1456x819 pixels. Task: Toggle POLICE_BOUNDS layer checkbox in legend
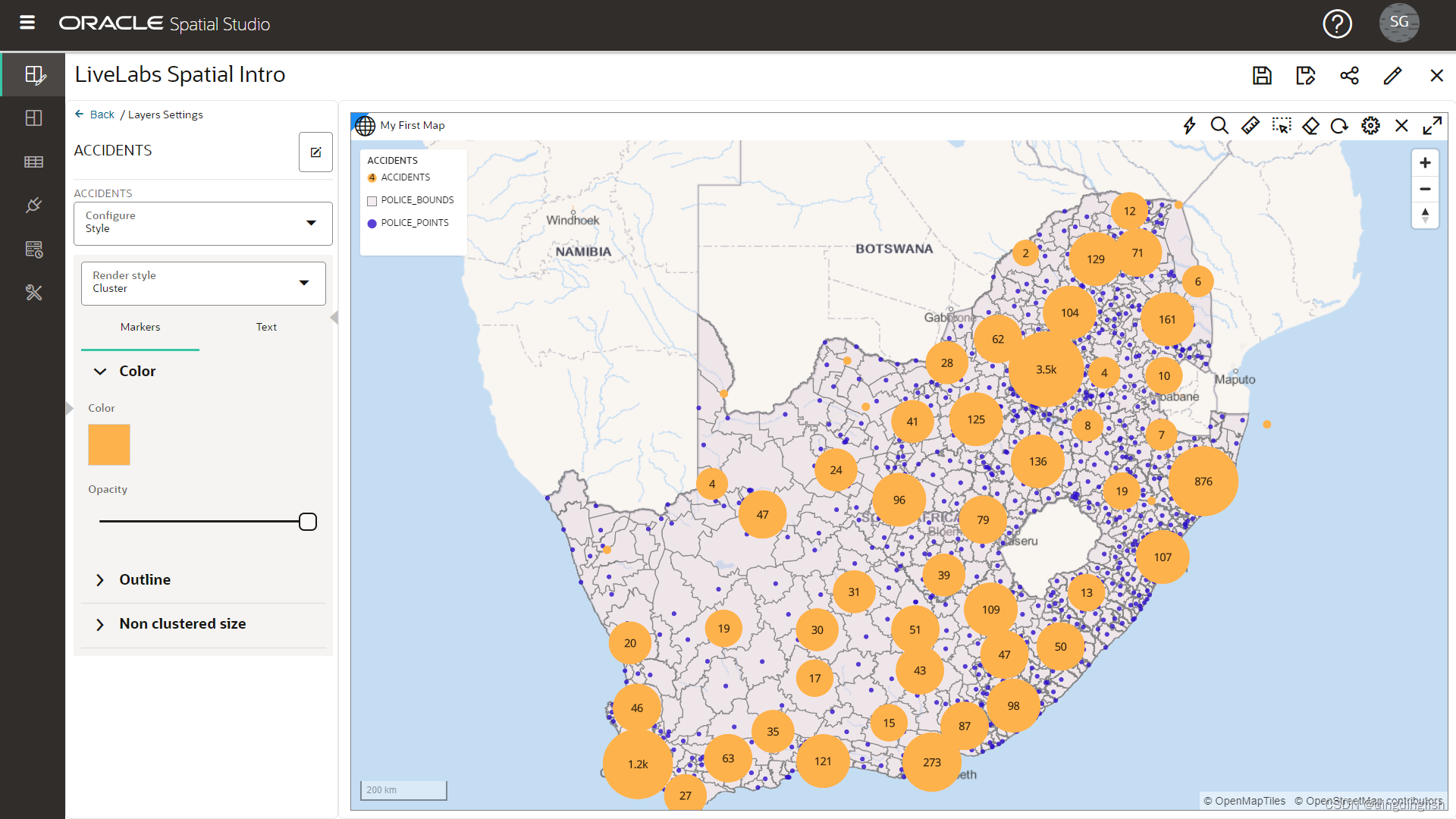tap(372, 201)
